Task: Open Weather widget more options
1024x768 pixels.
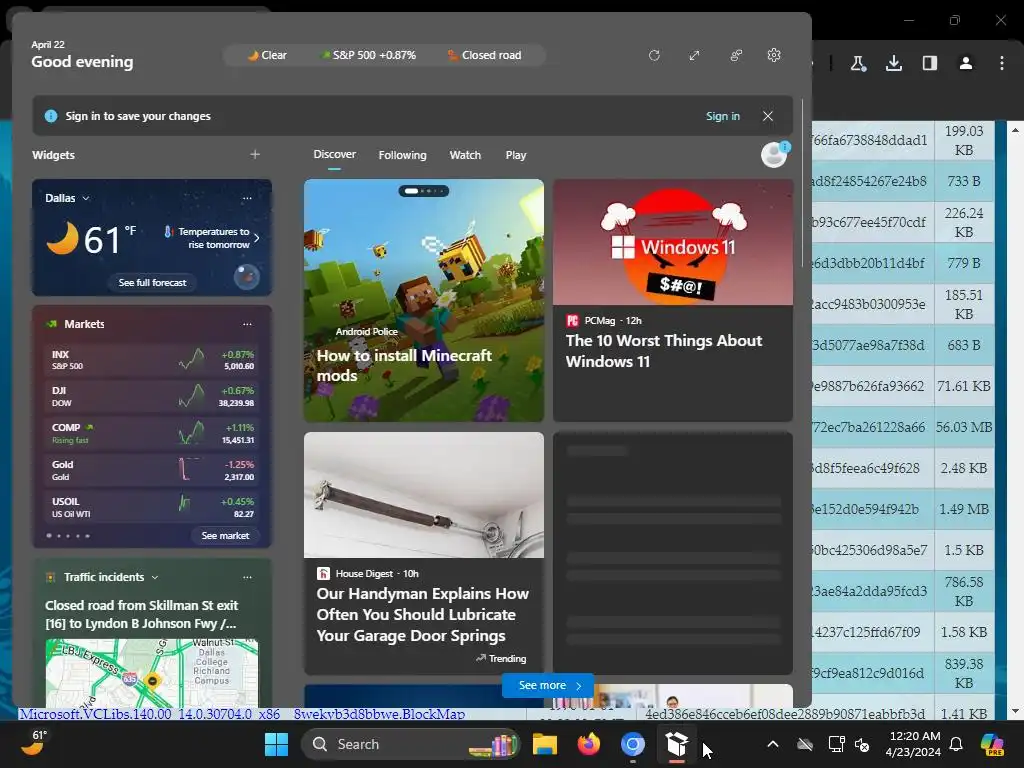Action: [247, 198]
